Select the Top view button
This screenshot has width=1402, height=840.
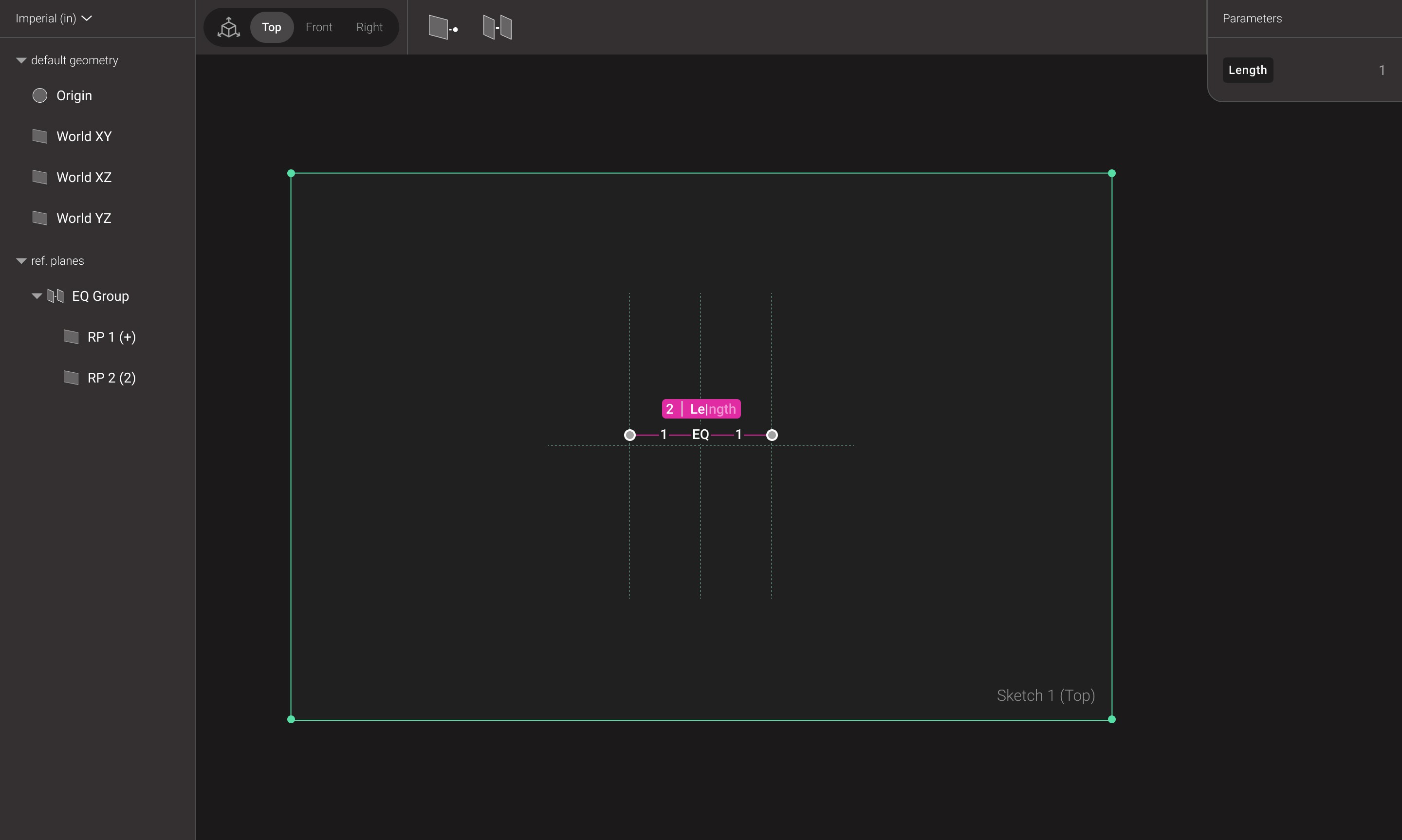(x=272, y=27)
